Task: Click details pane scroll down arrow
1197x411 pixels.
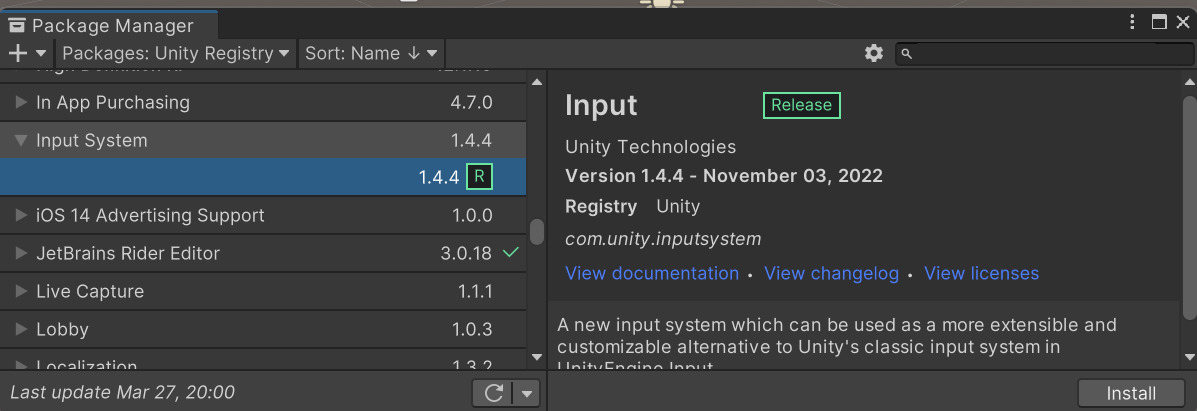Action: pyautogui.click(x=1189, y=357)
